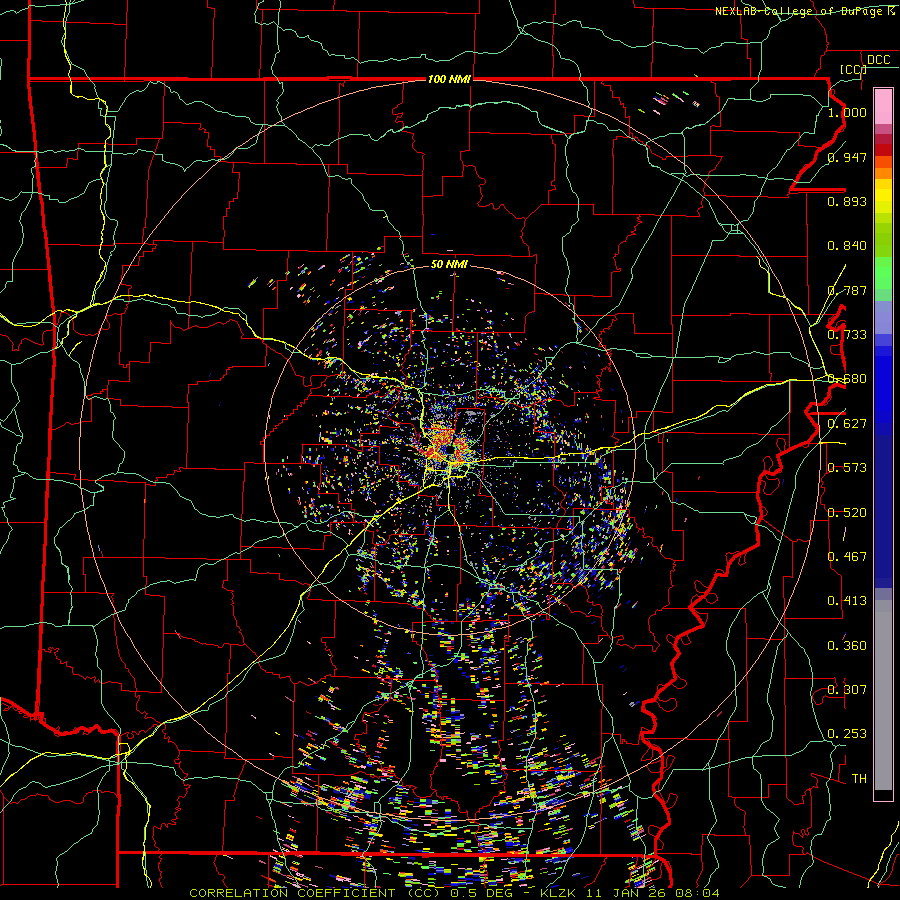Click the gray low-value segment of color bar
Image resolution: width=900 pixels, height=900 pixels.
tap(883, 695)
